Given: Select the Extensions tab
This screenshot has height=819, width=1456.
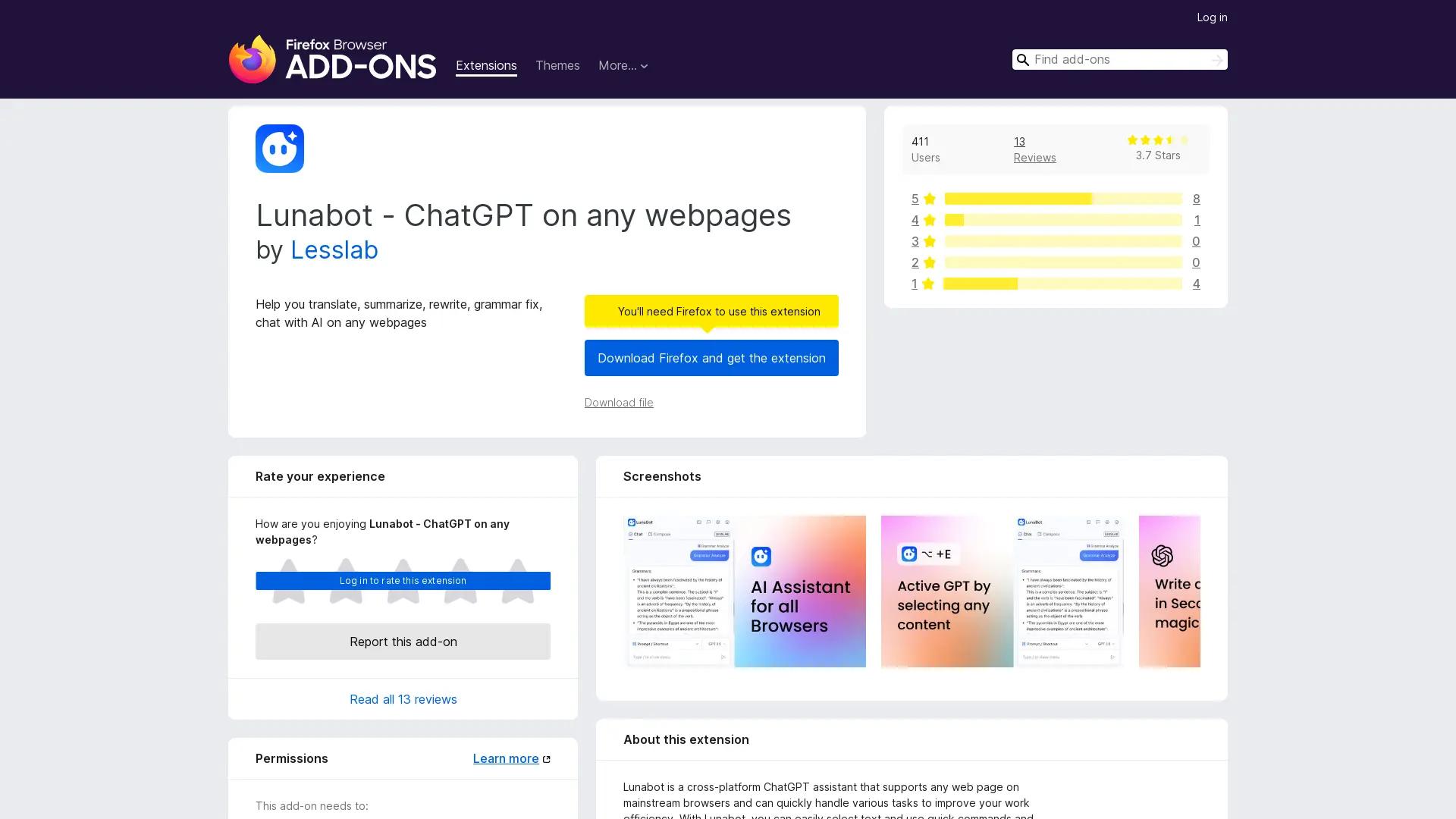Looking at the screenshot, I should pos(485,66).
